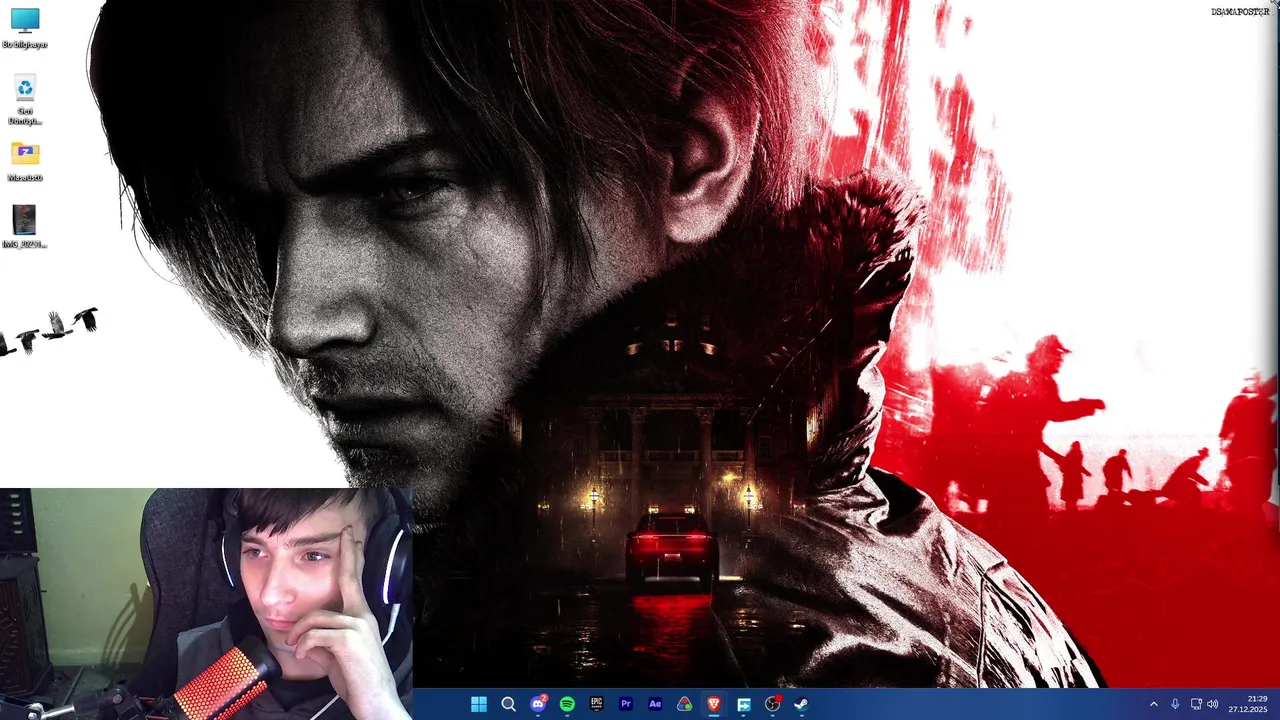
Task: Select the Masaüstü folder on desktop
Action: (25, 162)
